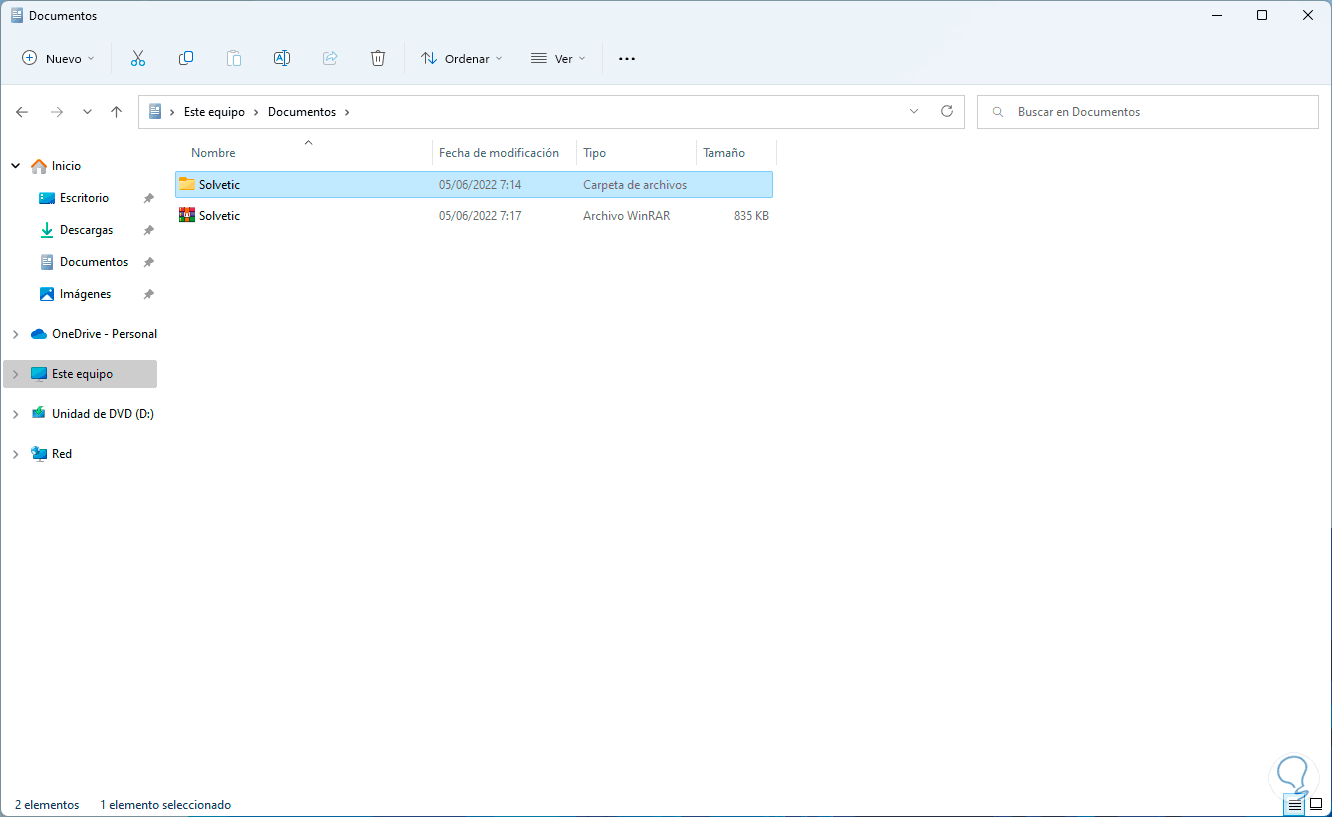Open the Ordenar sorting dropdown
1332x817 pixels.
(462, 58)
